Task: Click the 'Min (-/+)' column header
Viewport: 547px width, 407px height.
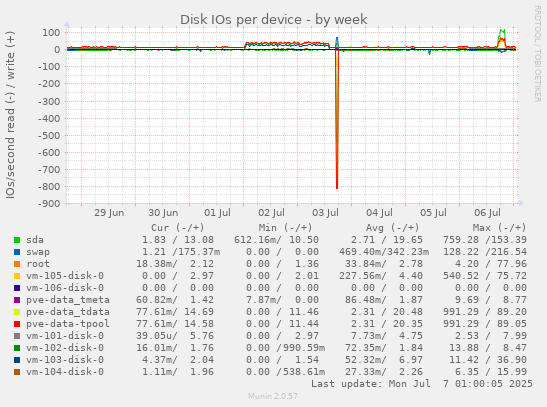Action: tap(285, 228)
